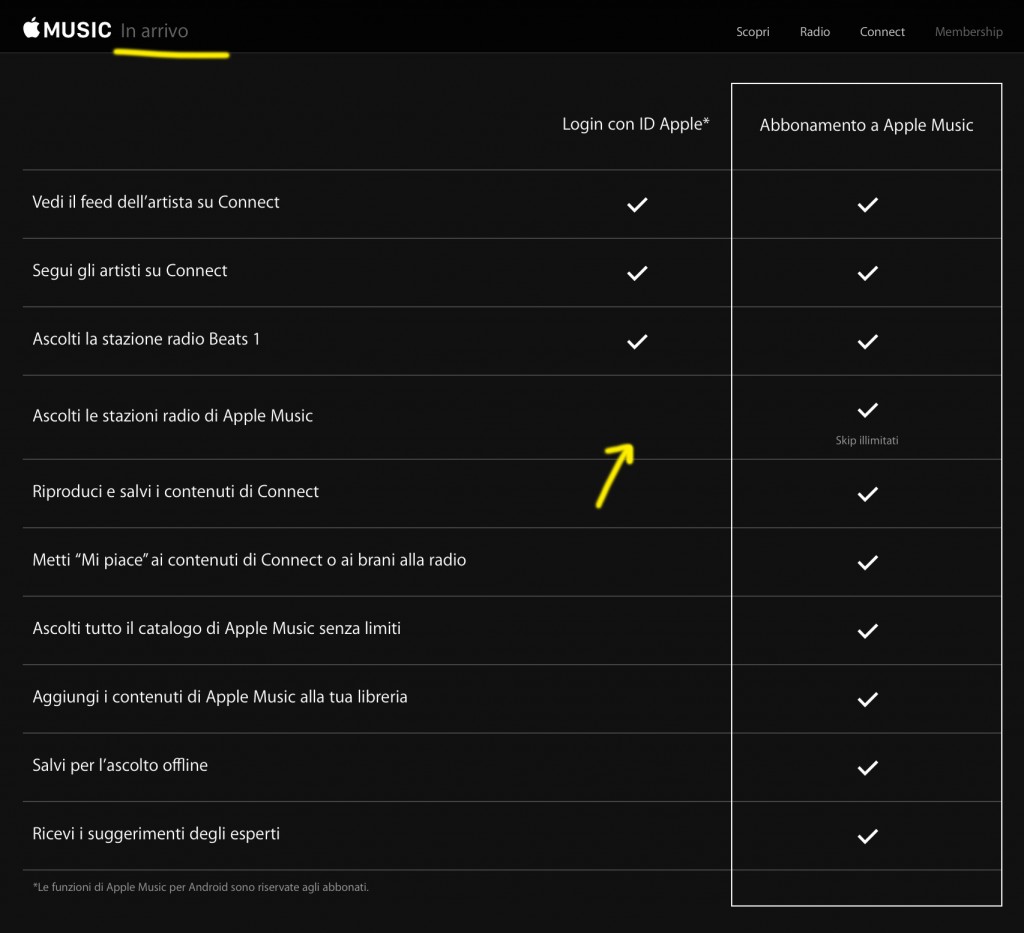Click Apple ID checkmark for artist feed row
Image resolution: width=1024 pixels, height=933 pixels.
tap(637, 205)
